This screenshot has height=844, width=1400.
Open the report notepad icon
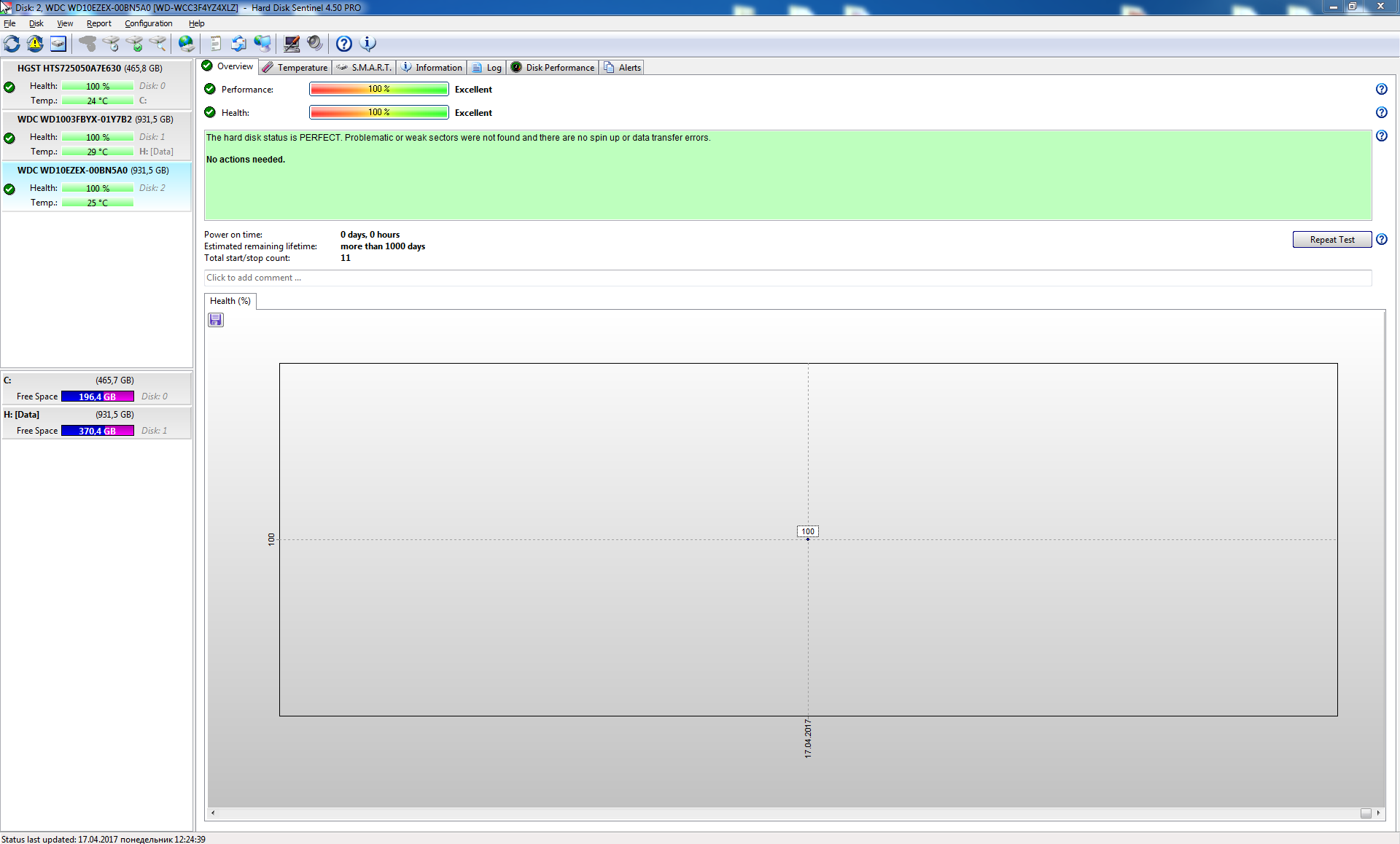215,44
